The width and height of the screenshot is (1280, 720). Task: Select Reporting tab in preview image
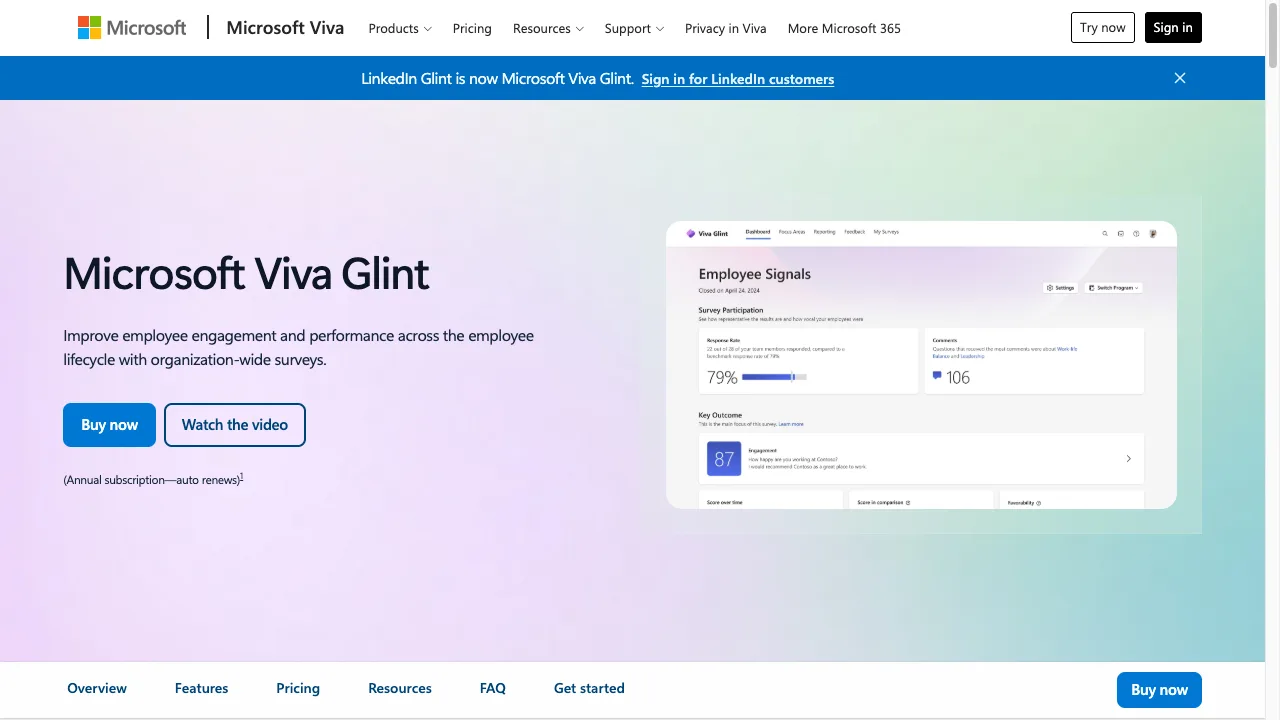pos(824,232)
